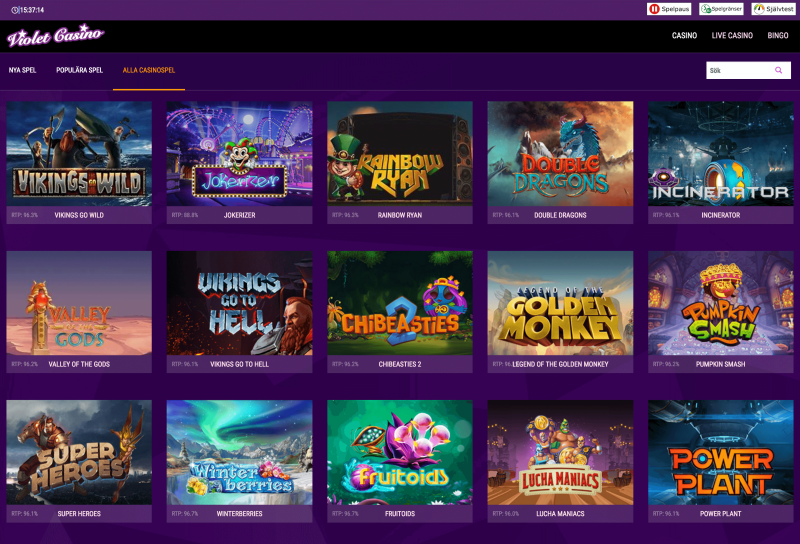This screenshot has height=544, width=800.
Task: Go to the Live Casino menu item
Action: coord(732,36)
